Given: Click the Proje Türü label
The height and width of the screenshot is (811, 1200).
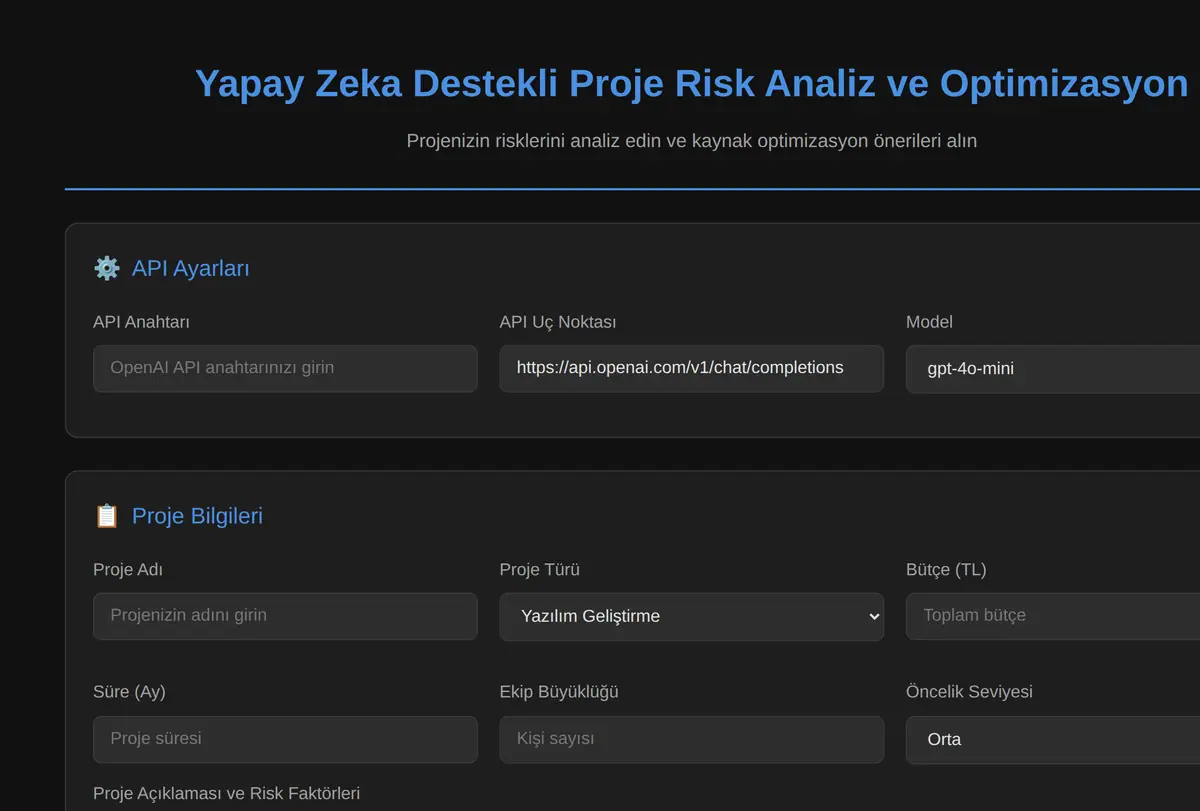Looking at the screenshot, I should click(x=540, y=570).
